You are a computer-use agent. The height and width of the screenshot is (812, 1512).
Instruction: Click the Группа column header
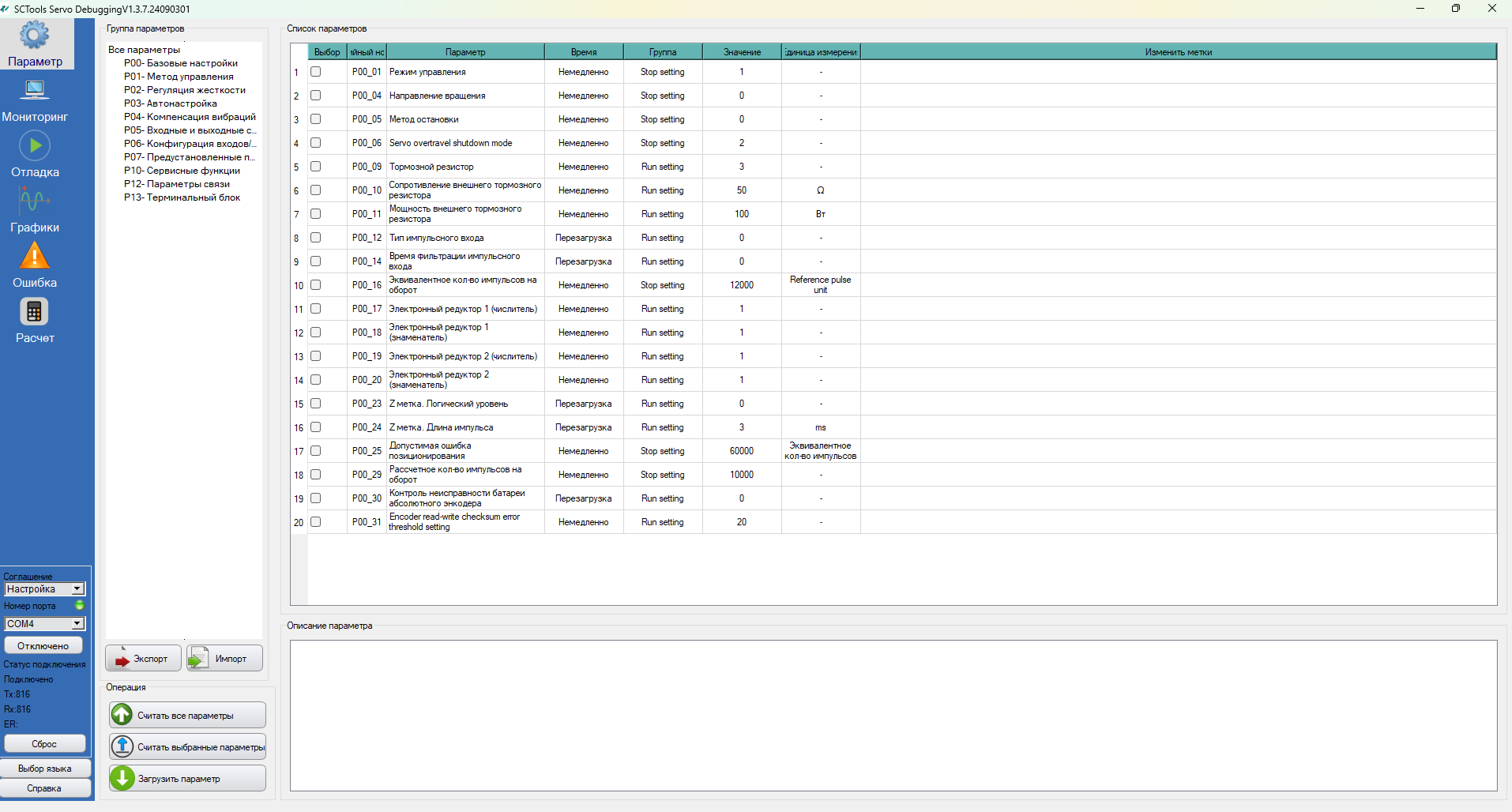point(663,52)
